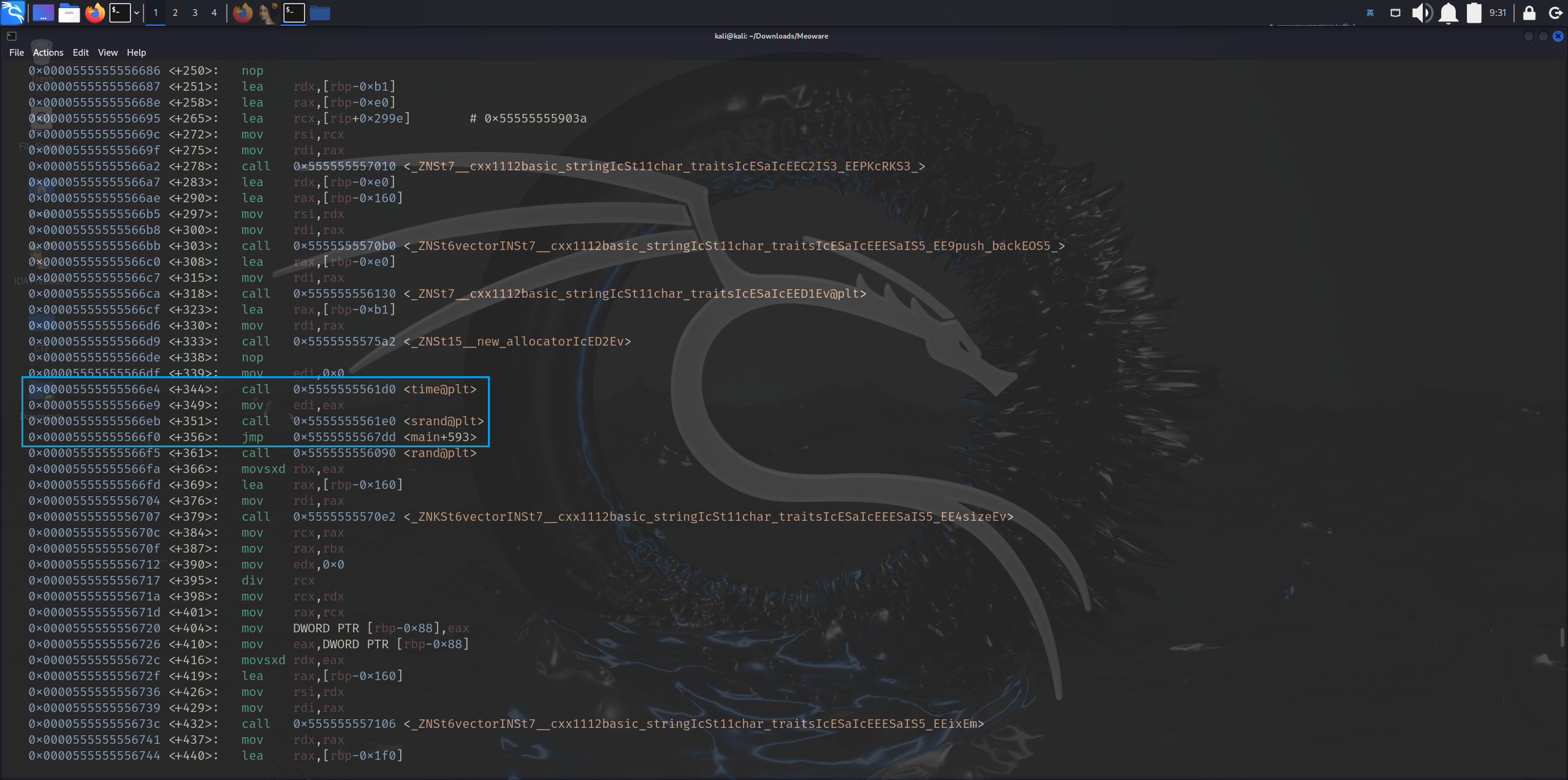This screenshot has width=1568, height=780.
Task: Click the Firefox launcher in the panel
Action: click(95, 13)
